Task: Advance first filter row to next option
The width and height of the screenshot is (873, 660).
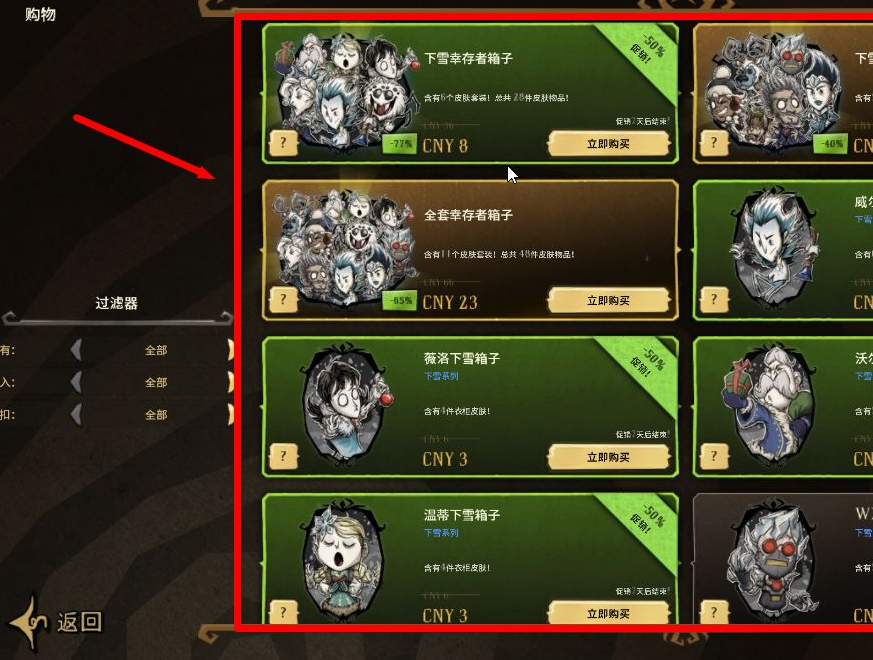Action: point(230,350)
